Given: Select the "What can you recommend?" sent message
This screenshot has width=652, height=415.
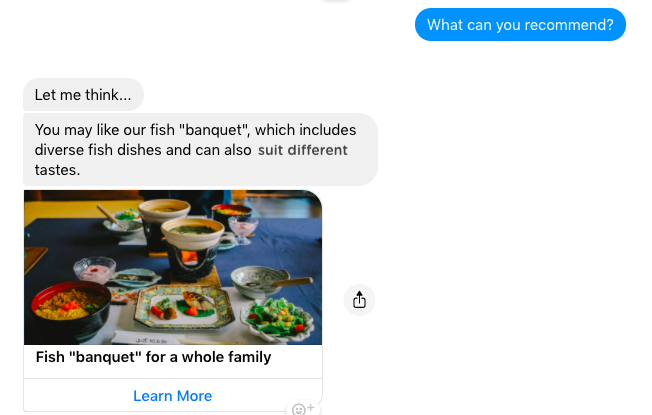Looking at the screenshot, I should 520,25.
